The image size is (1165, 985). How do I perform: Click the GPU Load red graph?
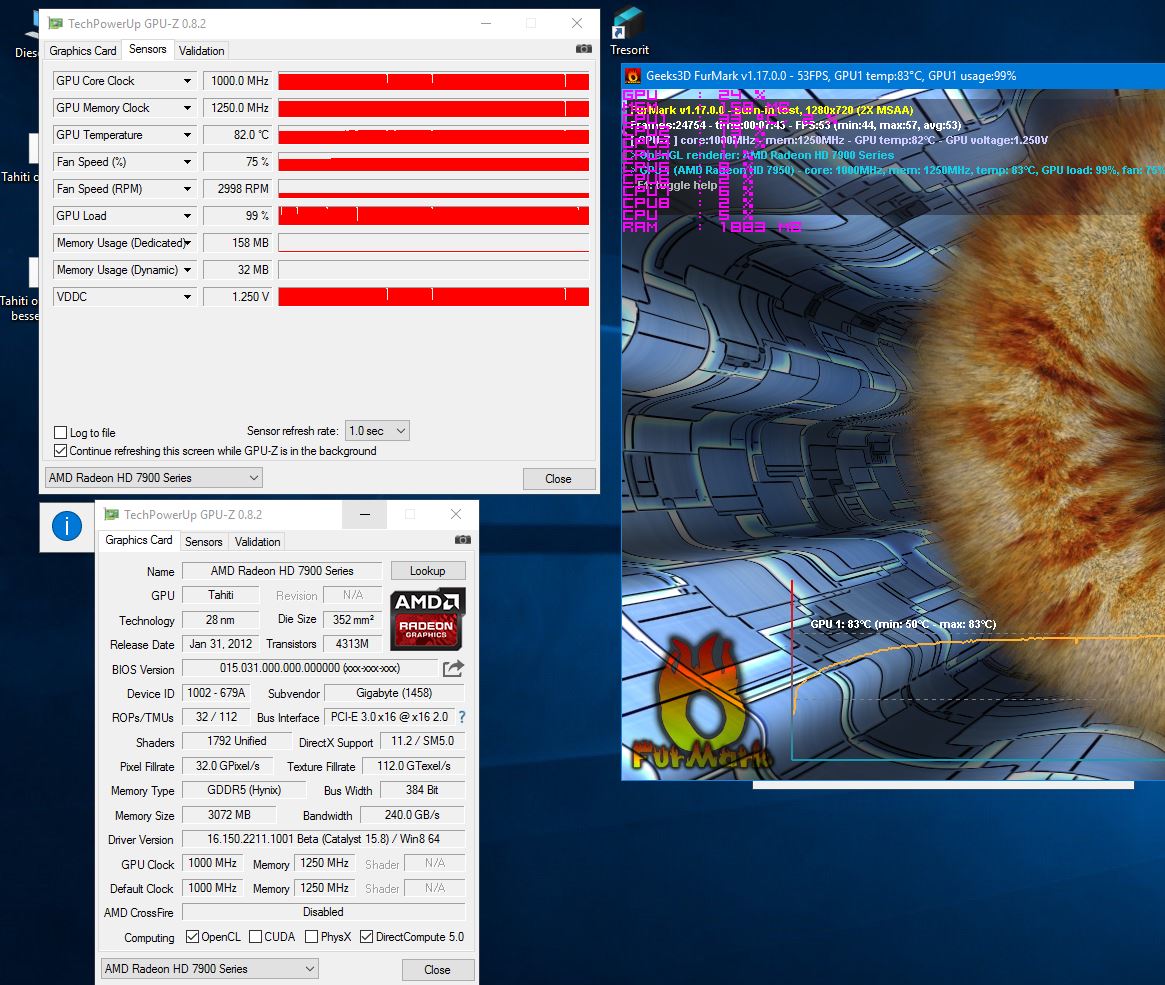tap(434, 216)
